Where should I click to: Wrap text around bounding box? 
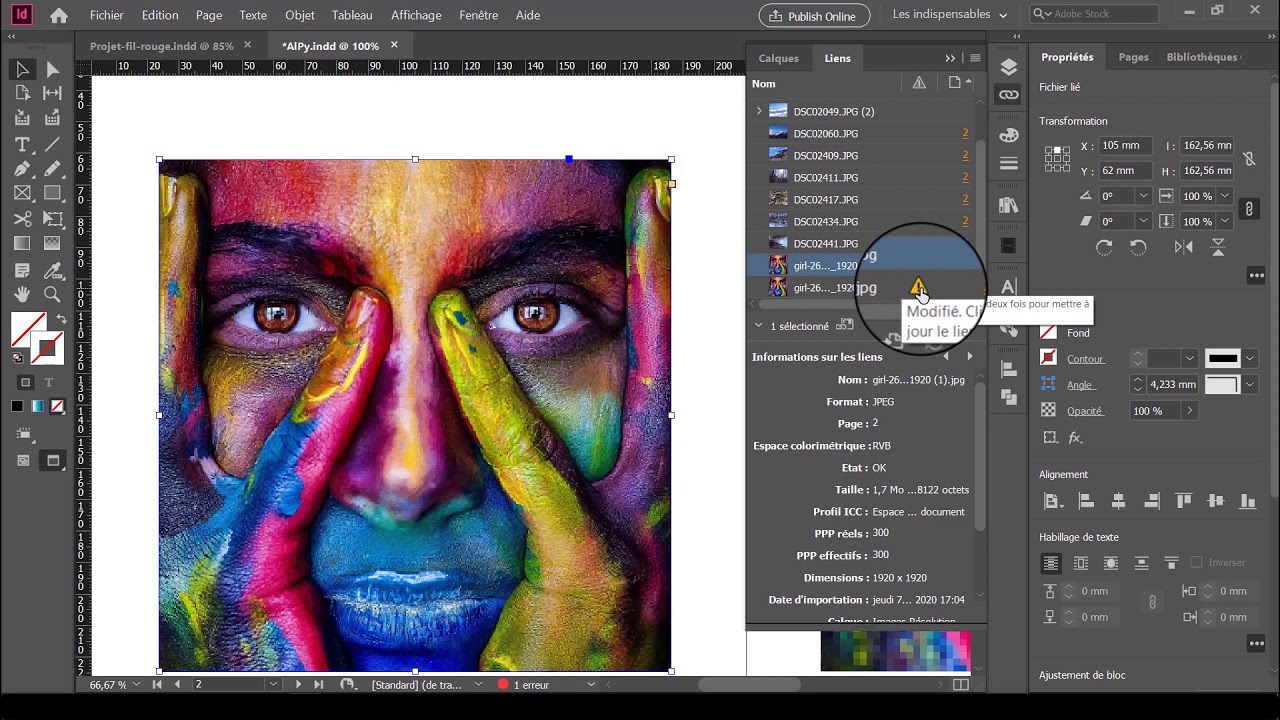pyautogui.click(x=1081, y=563)
